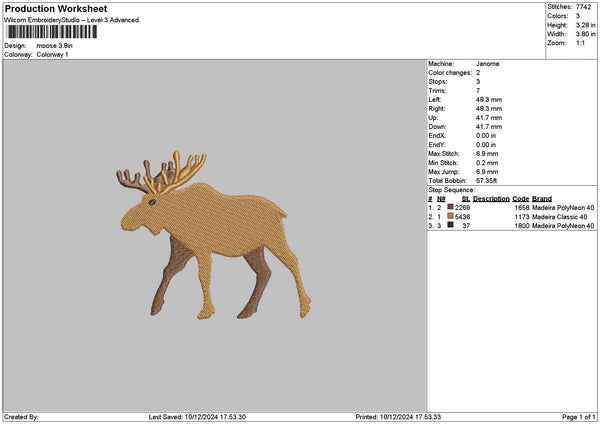Screen dimensions: 600x424
Task: Click the Production Worksheet title
Action: (56, 8)
